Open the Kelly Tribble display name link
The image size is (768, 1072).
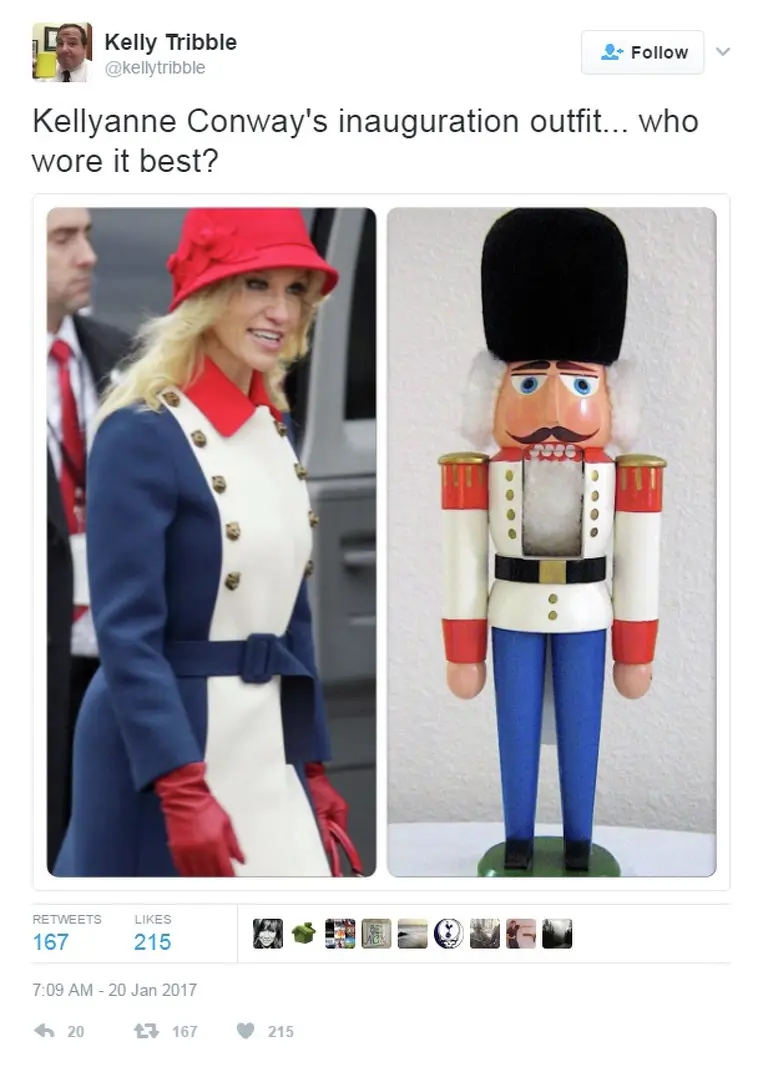170,42
